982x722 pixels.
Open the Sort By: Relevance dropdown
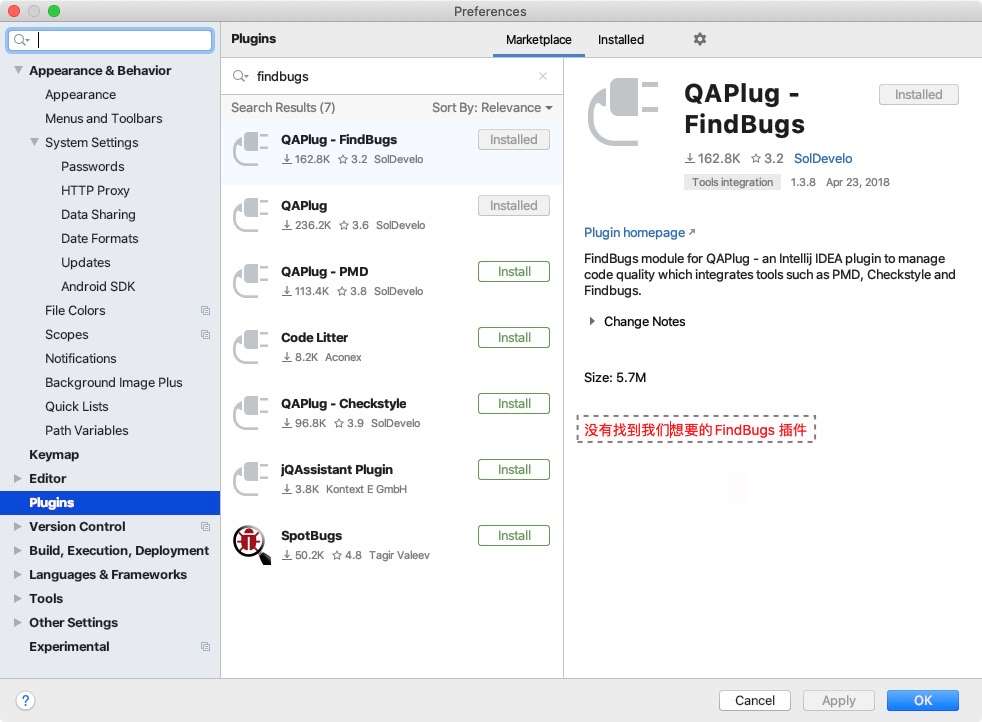492,108
